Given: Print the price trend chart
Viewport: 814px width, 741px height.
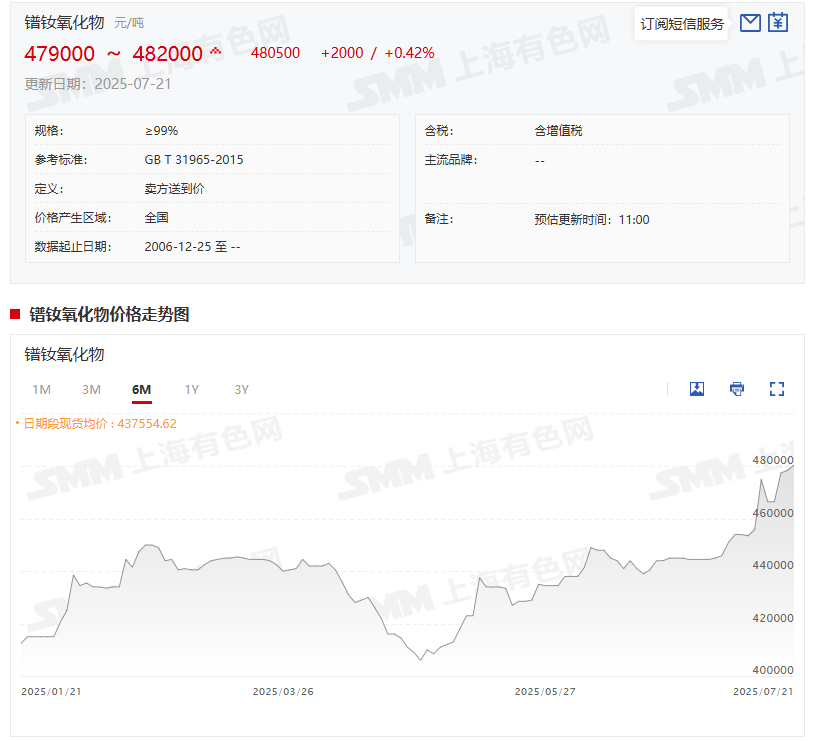Looking at the screenshot, I should tap(737, 389).
